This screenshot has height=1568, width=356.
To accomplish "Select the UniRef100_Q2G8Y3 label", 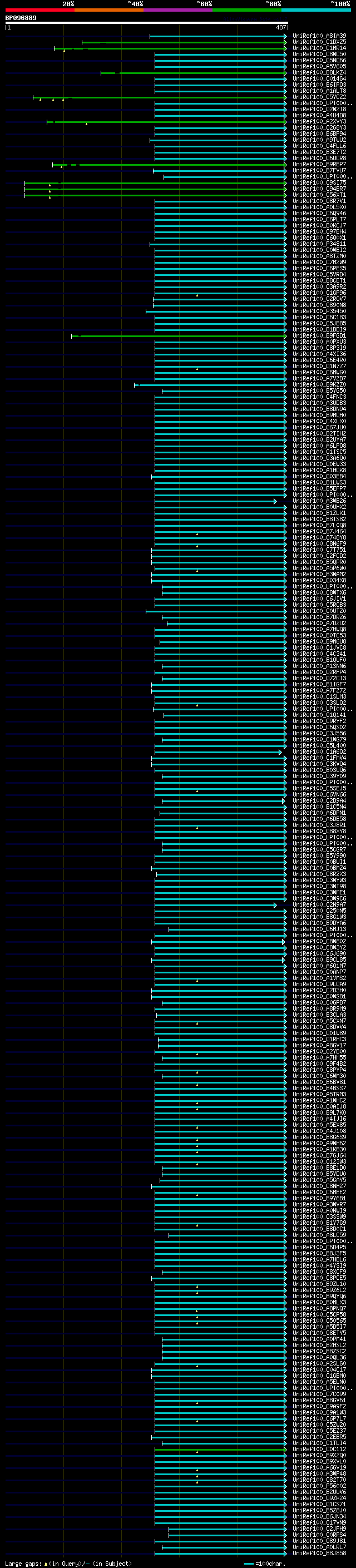I will click(x=319, y=128).
